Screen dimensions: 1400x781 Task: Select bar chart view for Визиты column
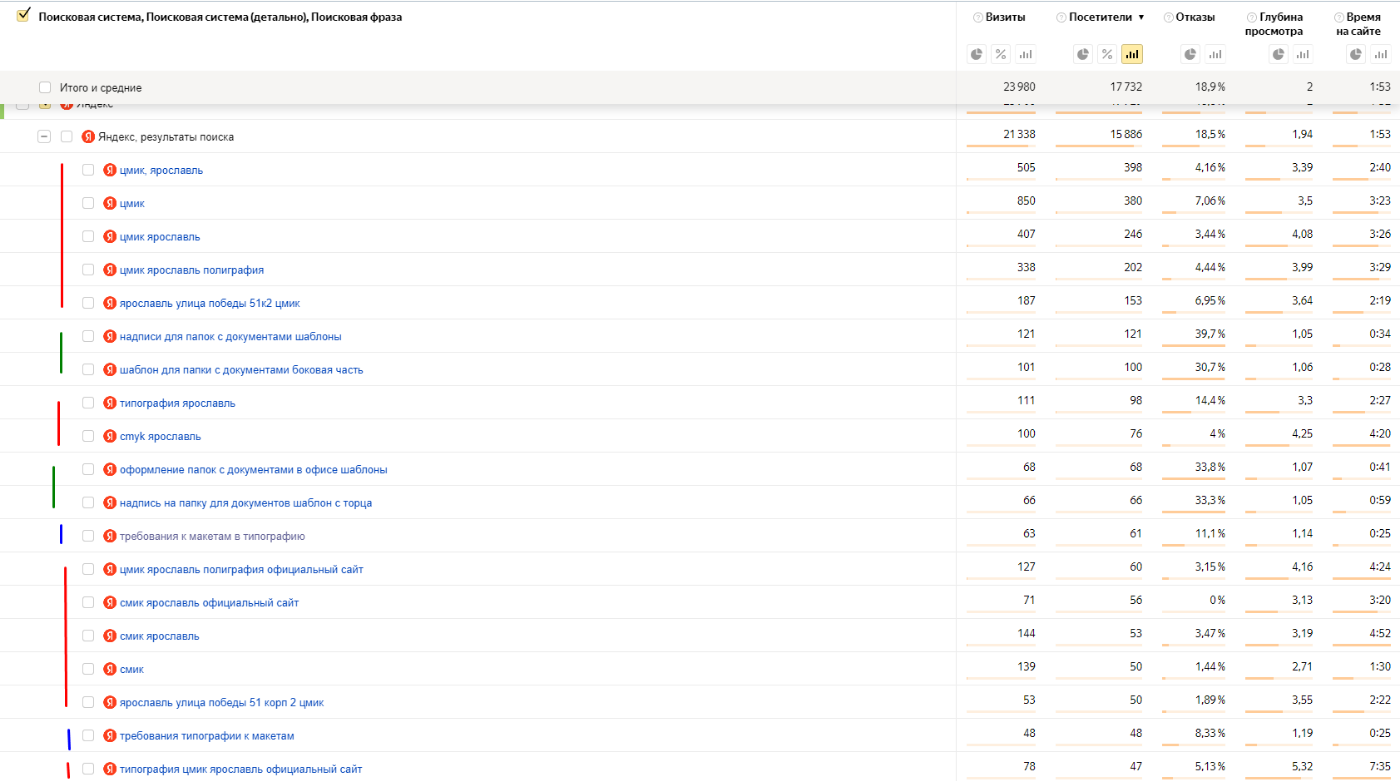click(1025, 54)
